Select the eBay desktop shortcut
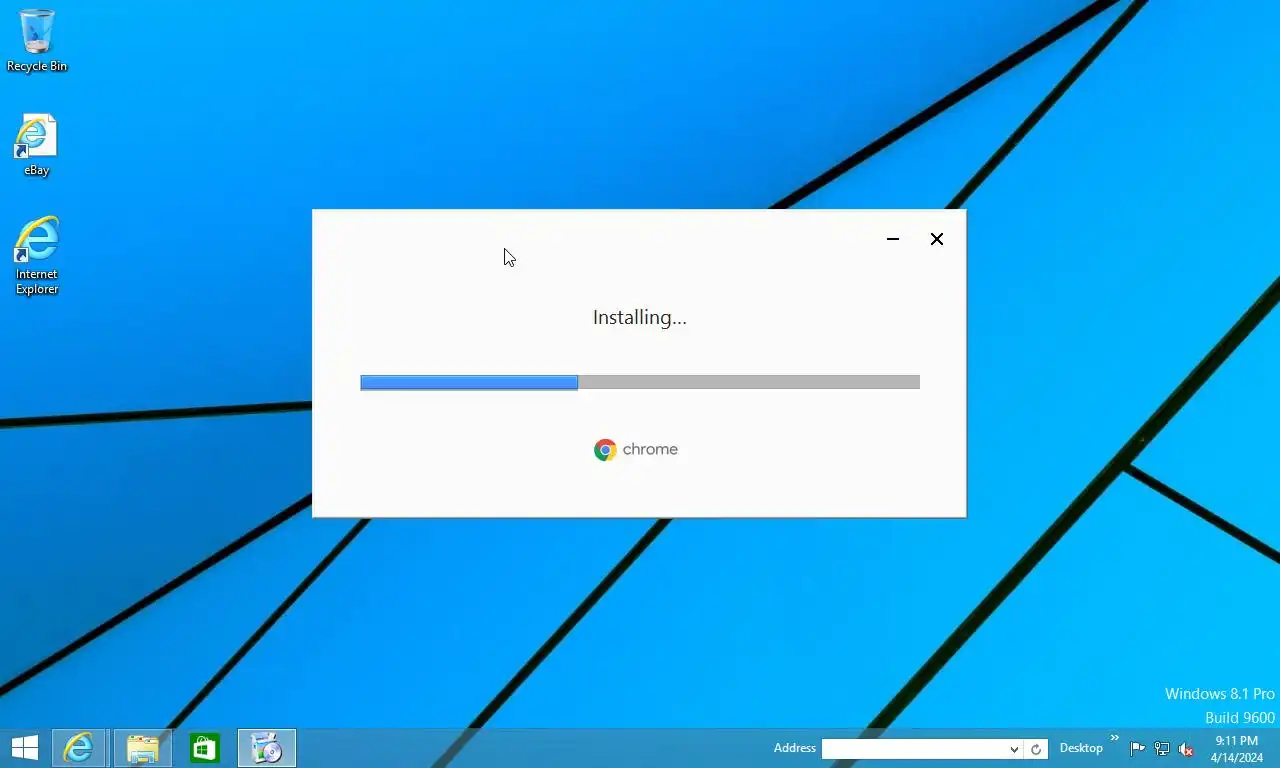1280x768 pixels. point(36,145)
